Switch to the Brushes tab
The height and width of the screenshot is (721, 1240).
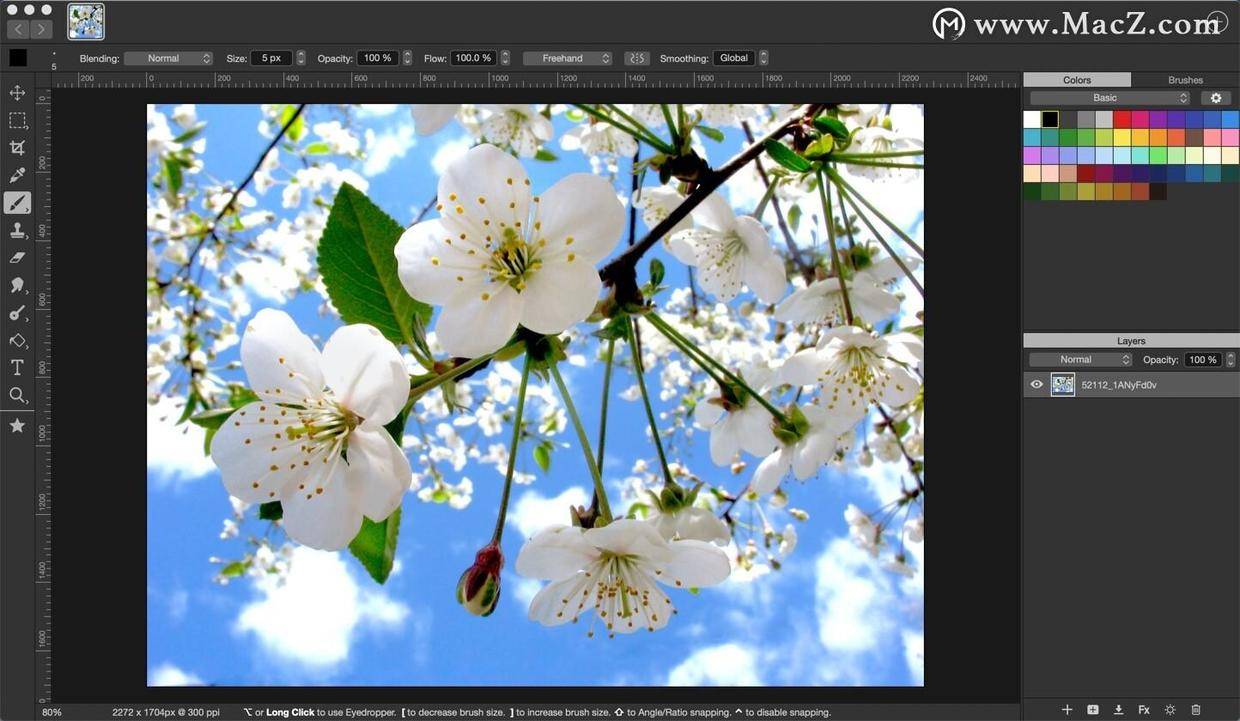coord(1184,79)
